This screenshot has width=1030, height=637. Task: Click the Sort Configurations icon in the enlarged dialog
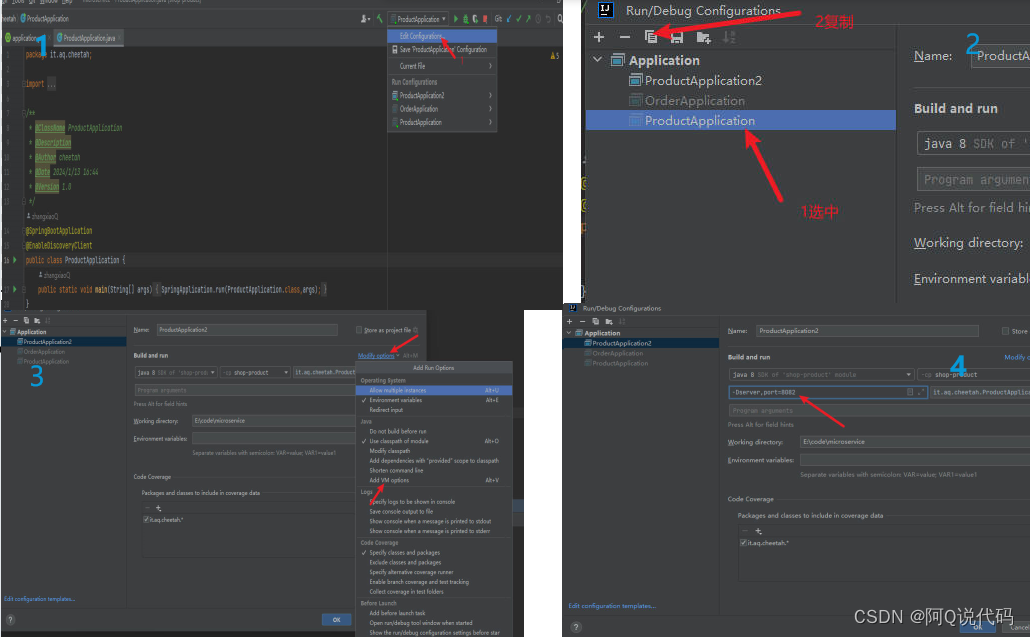729,37
